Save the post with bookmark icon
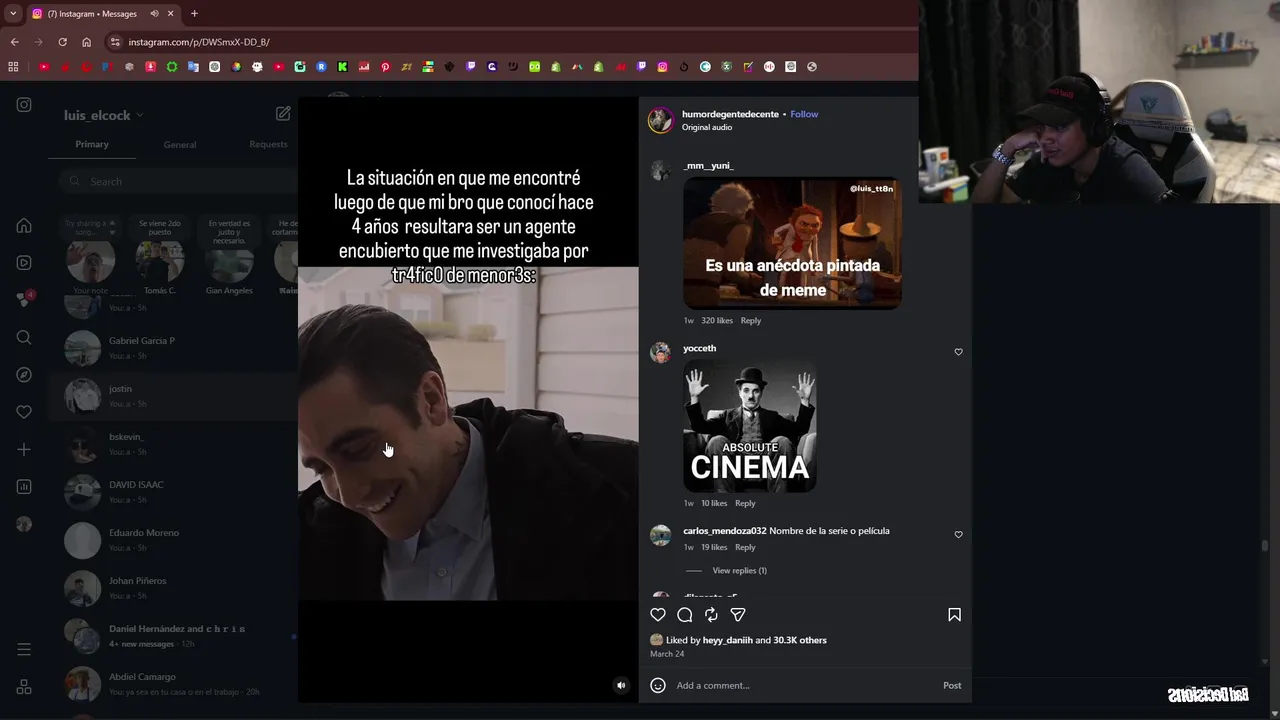 954,615
